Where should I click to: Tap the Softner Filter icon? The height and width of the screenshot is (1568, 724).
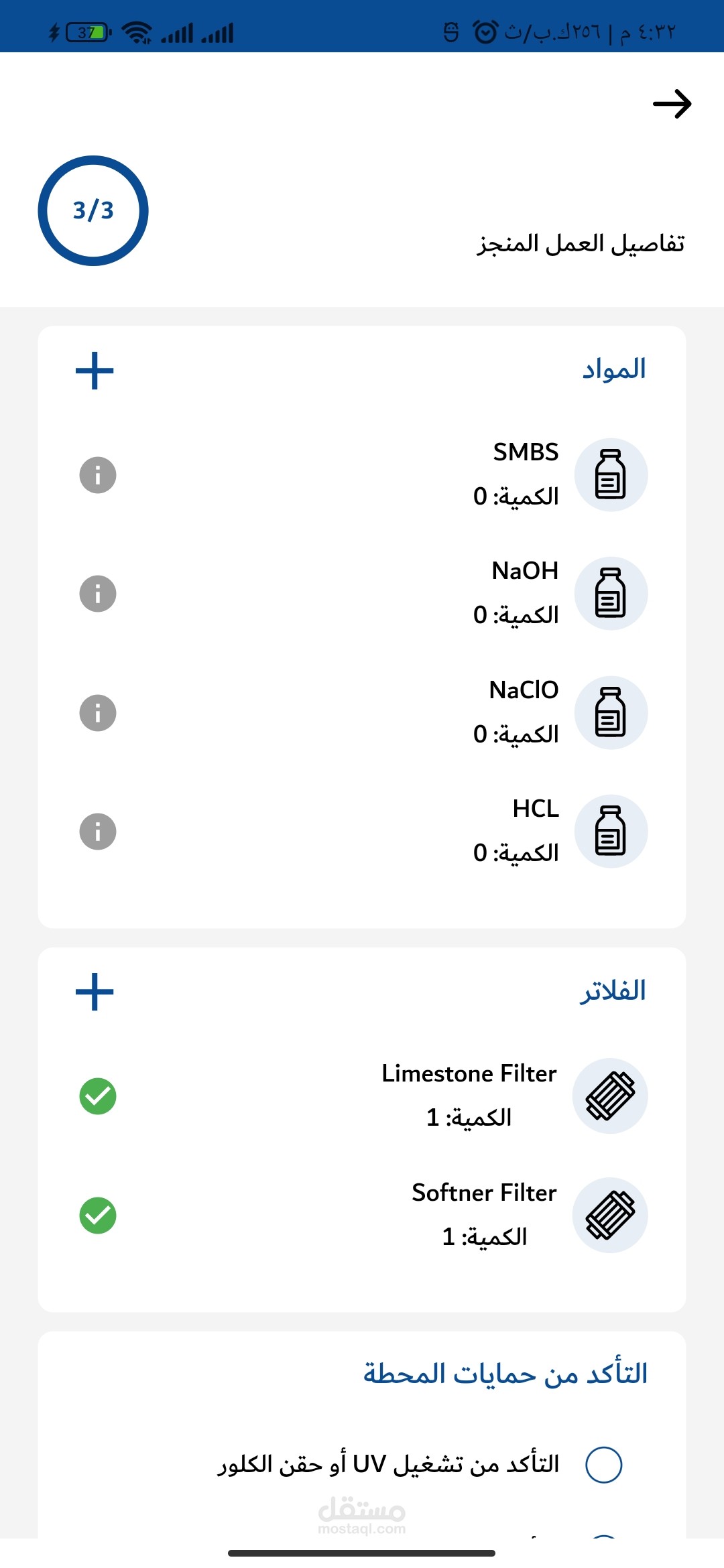(x=610, y=1215)
